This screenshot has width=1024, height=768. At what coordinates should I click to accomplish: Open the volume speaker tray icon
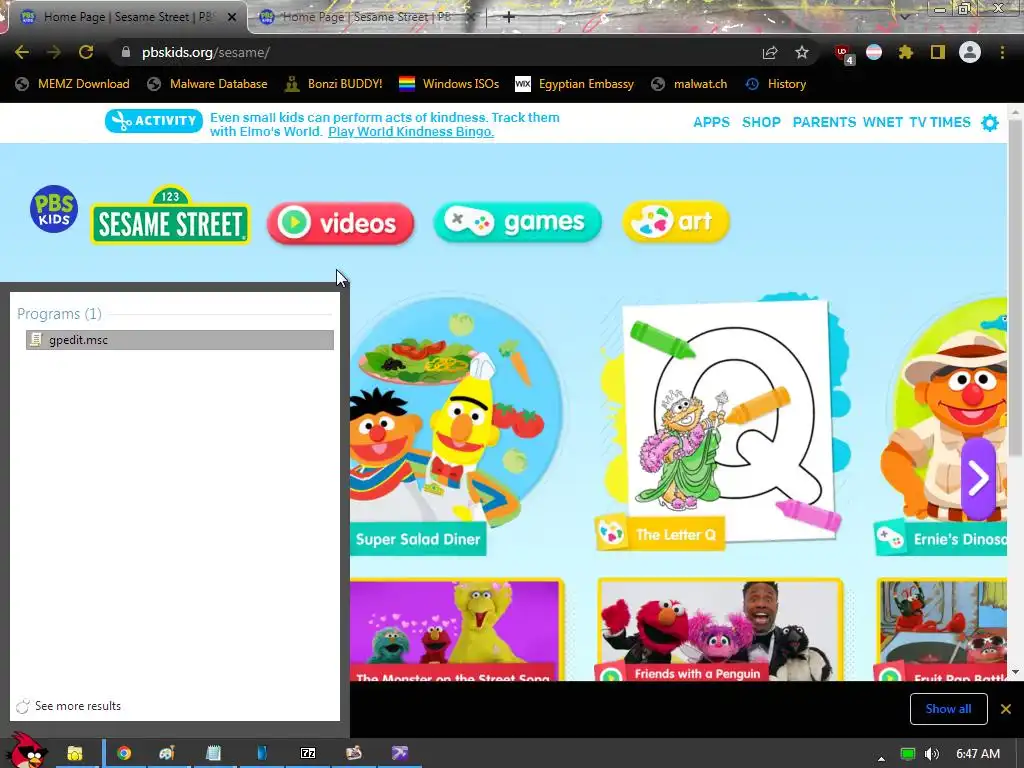click(x=932, y=754)
